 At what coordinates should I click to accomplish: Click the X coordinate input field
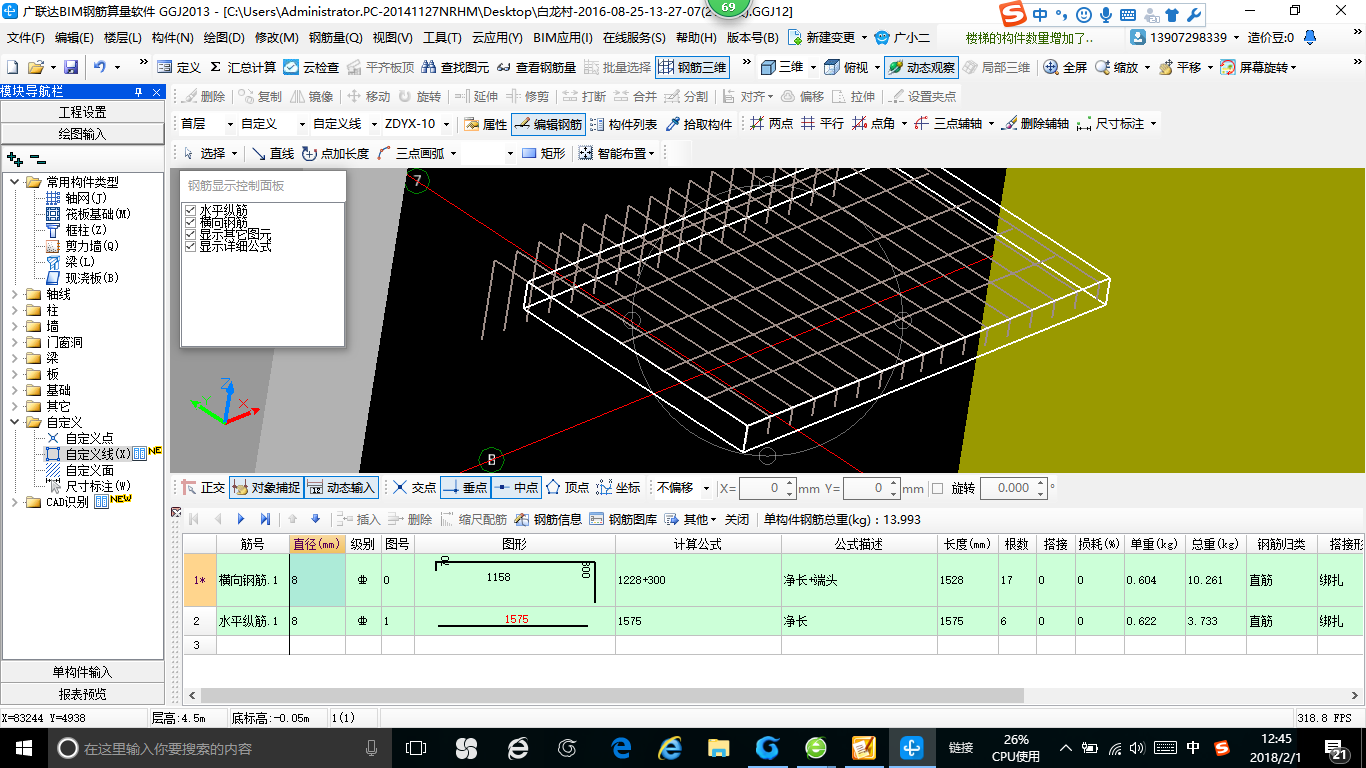tap(767, 488)
